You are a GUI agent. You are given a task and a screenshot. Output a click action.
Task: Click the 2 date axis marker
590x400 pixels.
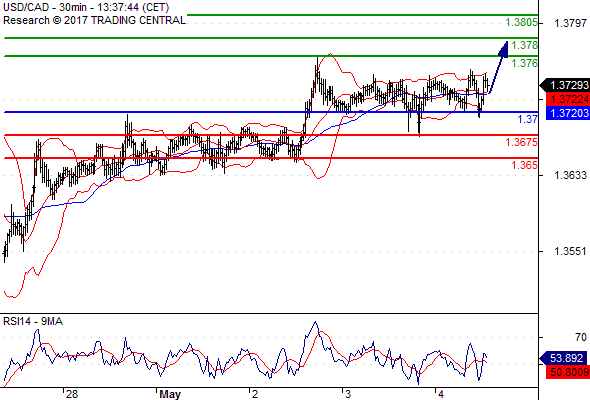255,394
